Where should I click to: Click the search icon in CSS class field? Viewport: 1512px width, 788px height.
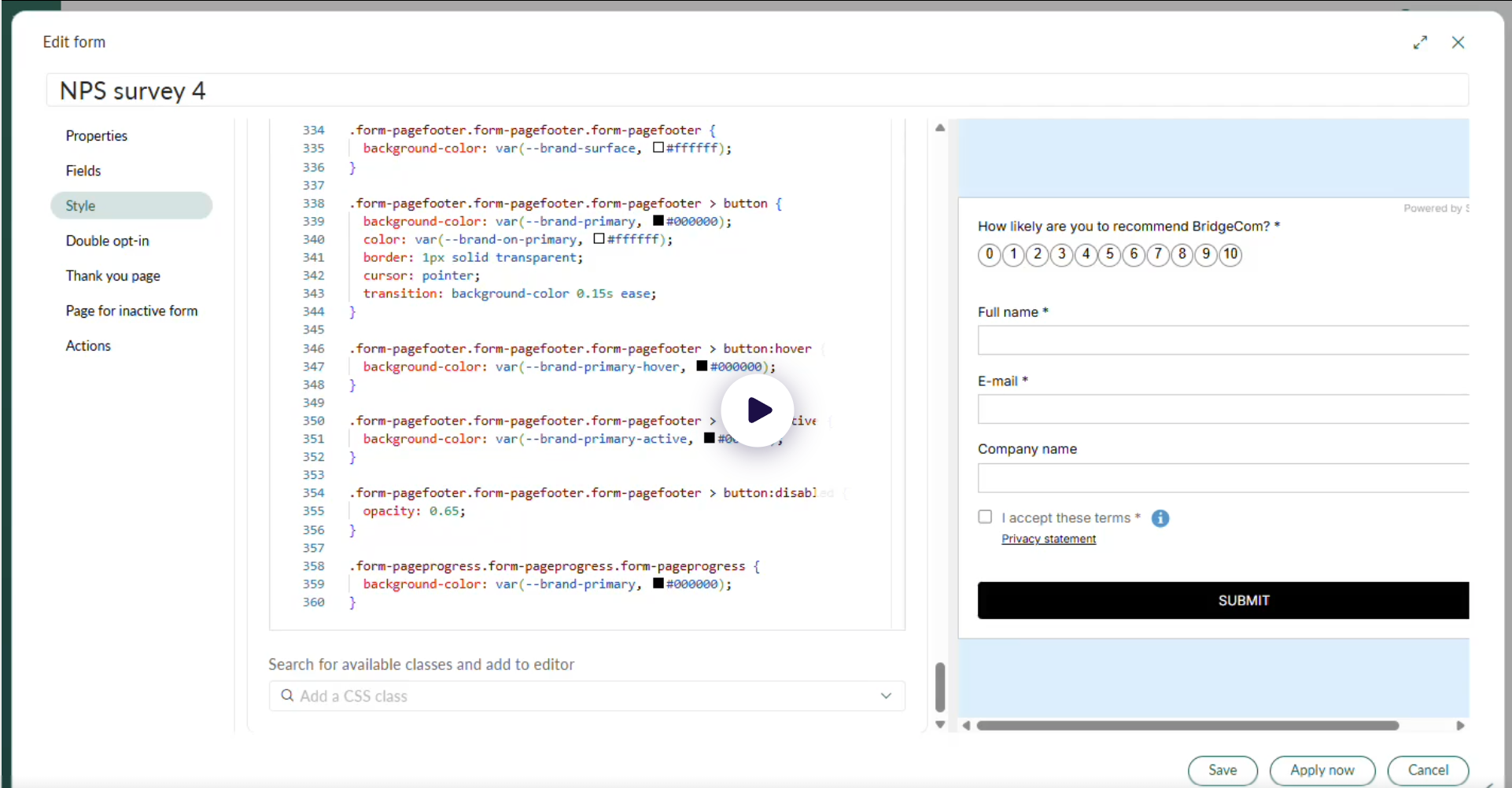click(x=287, y=696)
